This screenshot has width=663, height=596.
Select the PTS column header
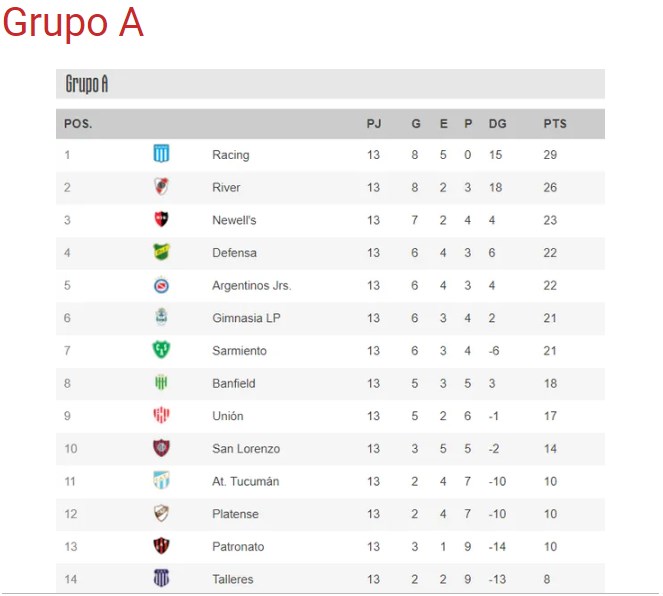pos(555,124)
